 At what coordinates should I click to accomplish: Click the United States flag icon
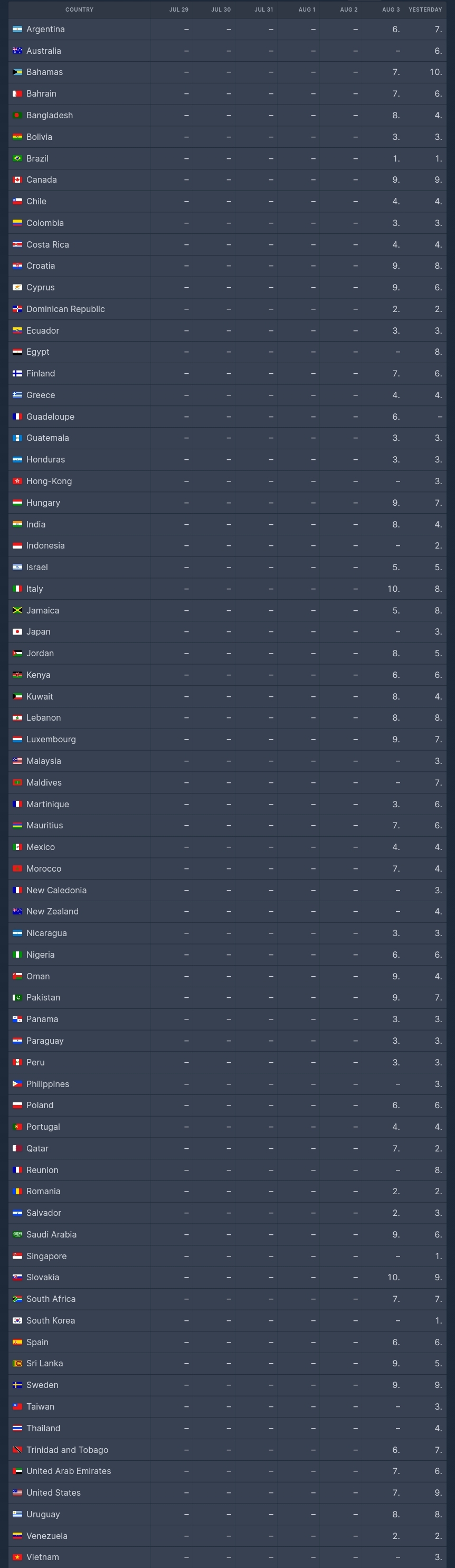(x=17, y=1493)
